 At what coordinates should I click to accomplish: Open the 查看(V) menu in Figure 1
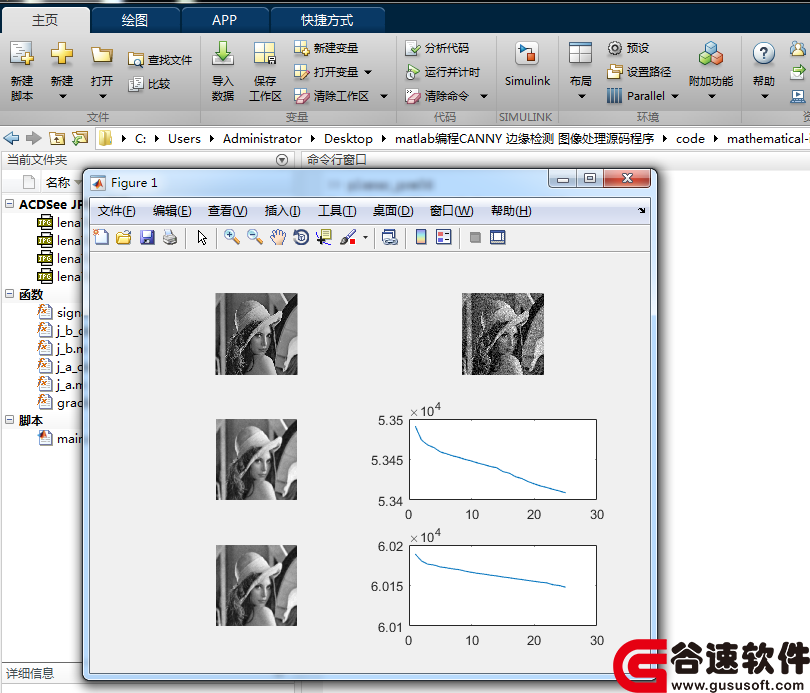pos(227,211)
